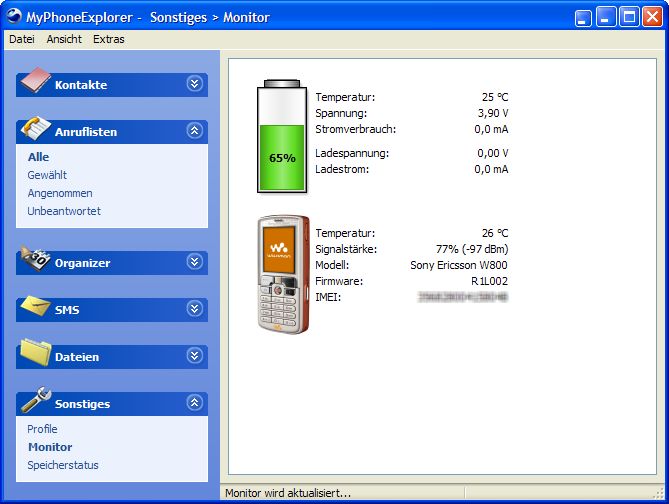This screenshot has height=504, width=669.
Task: Open the Speicherstatus page
Action: [x=63, y=465]
